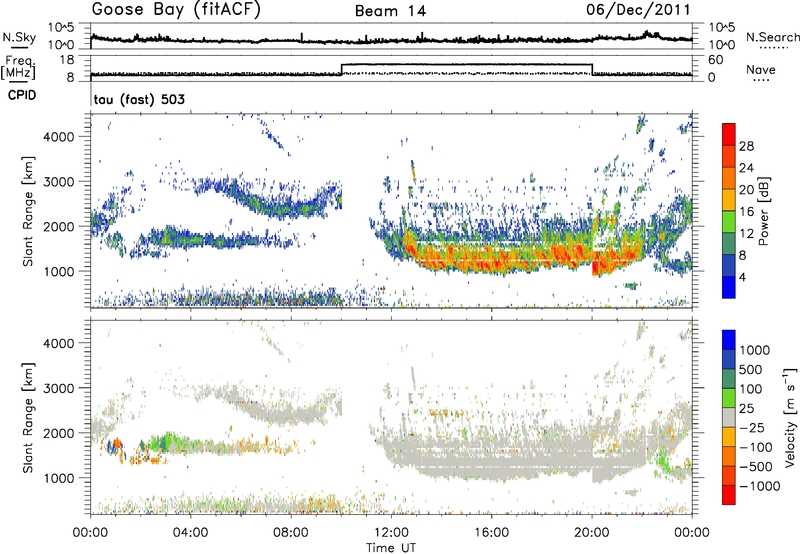The image size is (800, 554).
Task: Click the "2000" tick on the Velocity panel
Action: (x=59, y=433)
